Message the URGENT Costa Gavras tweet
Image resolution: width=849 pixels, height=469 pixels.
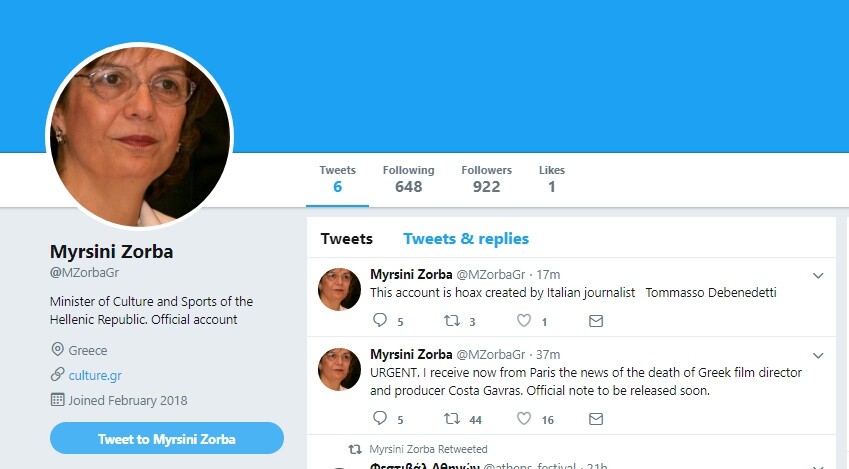click(596, 420)
